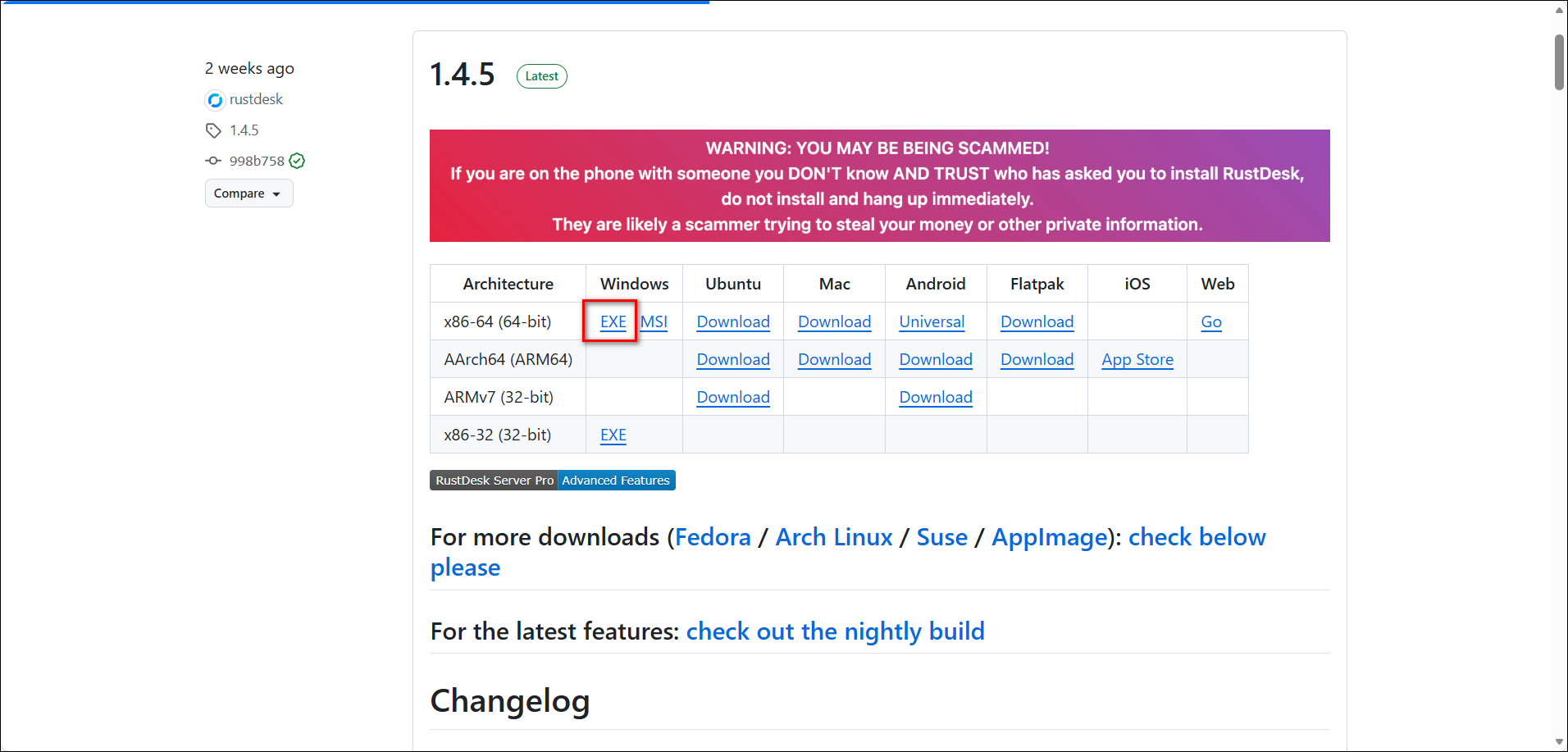Open the Fedora downloads link
Viewport: 1568px width, 752px height.
[712, 537]
